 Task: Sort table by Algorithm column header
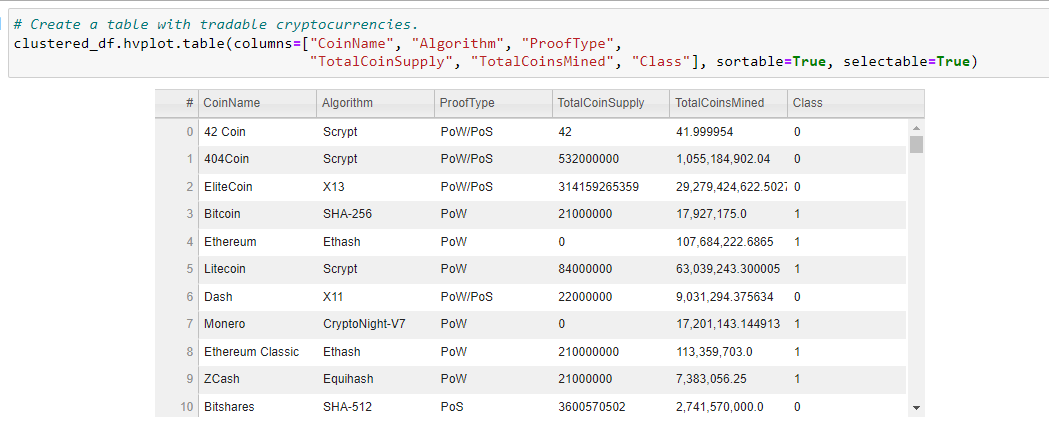375,103
